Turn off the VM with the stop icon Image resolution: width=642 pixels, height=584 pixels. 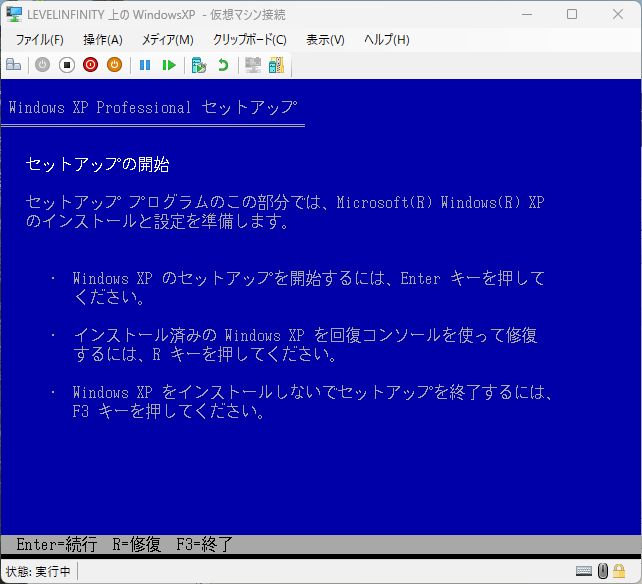coord(67,65)
